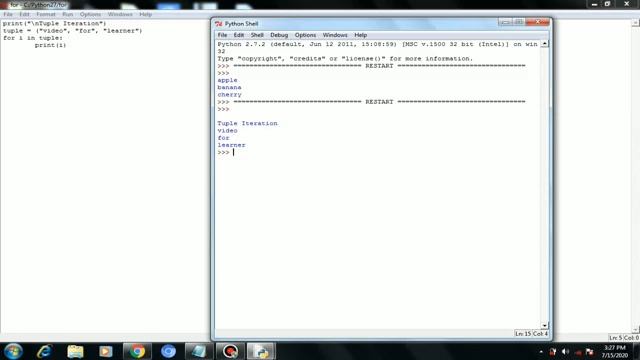Screen dimensions: 640x360
Task: Close the editor window
Action: [627, 4]
